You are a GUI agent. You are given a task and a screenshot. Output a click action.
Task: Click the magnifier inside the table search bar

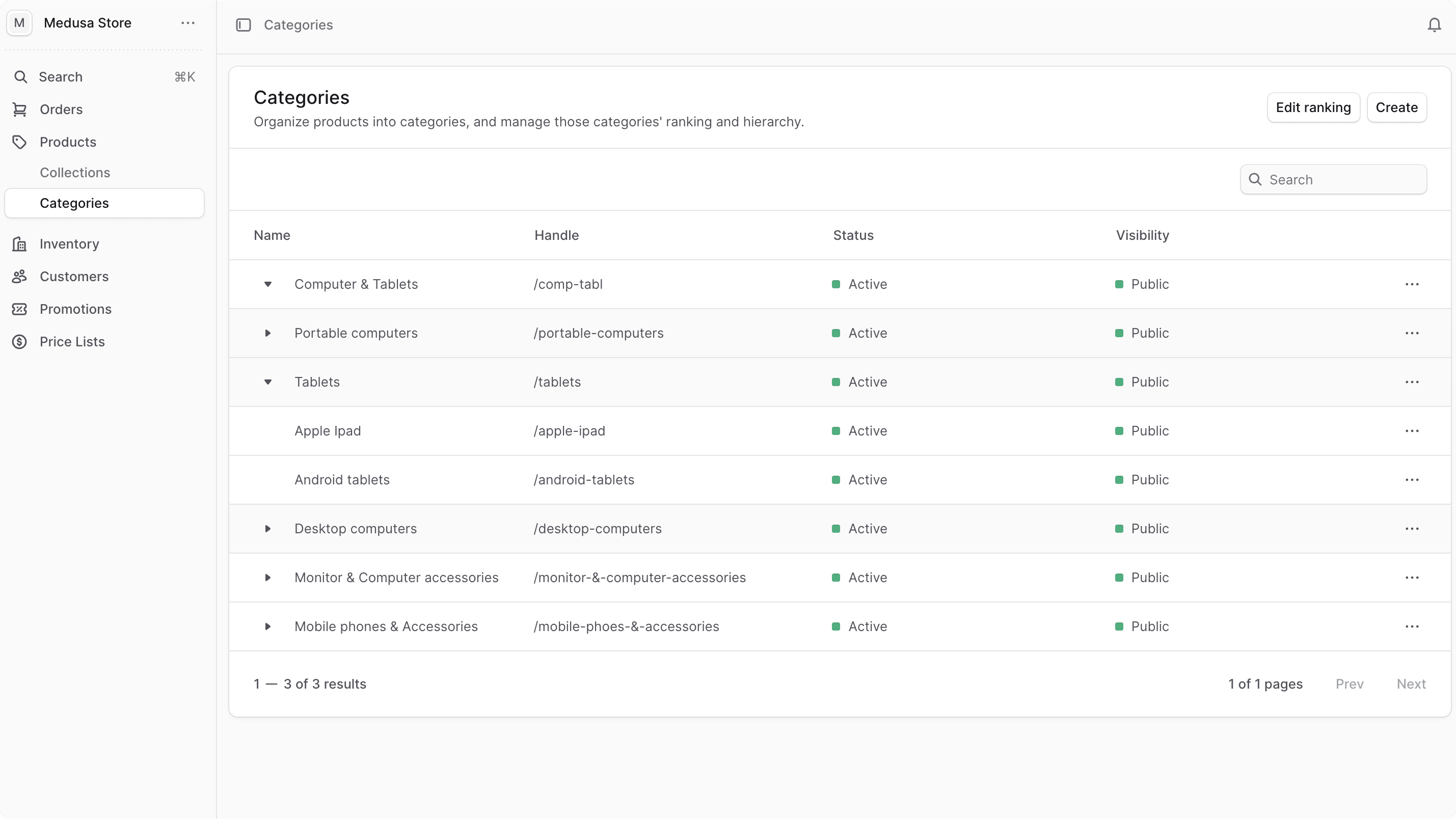coord(1255,179)
